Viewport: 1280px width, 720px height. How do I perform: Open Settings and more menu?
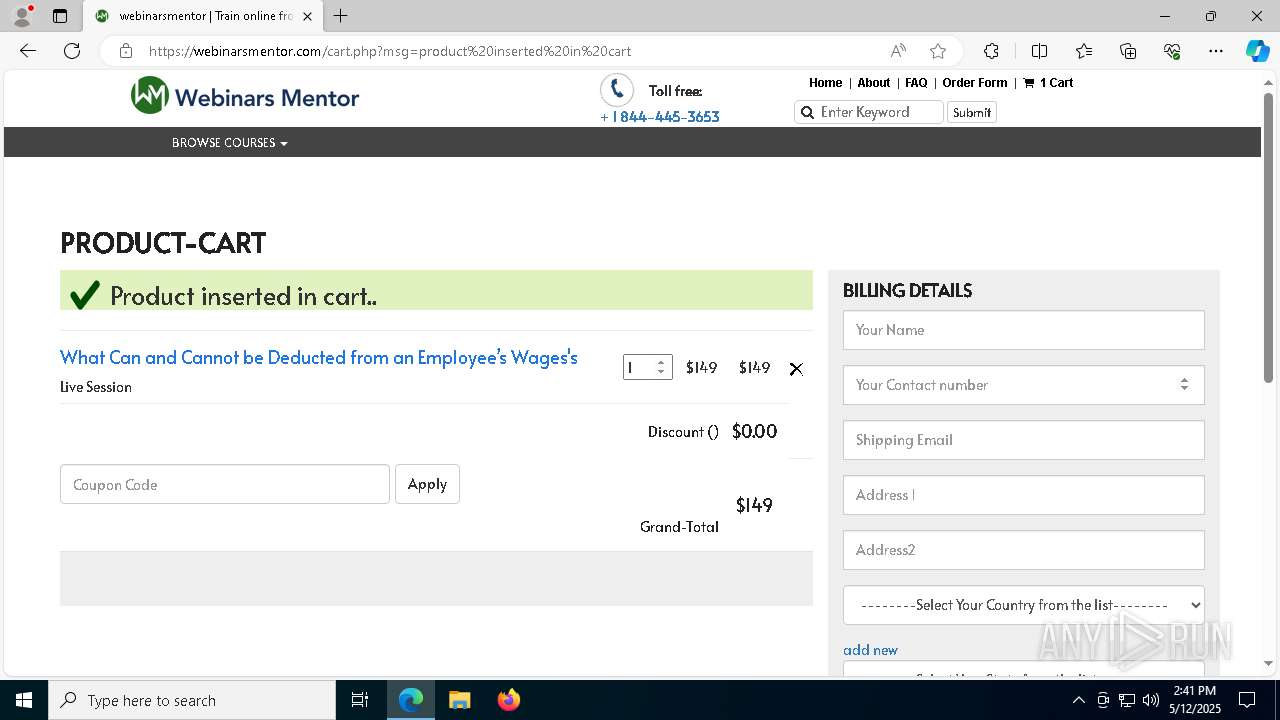(1216, 51)
